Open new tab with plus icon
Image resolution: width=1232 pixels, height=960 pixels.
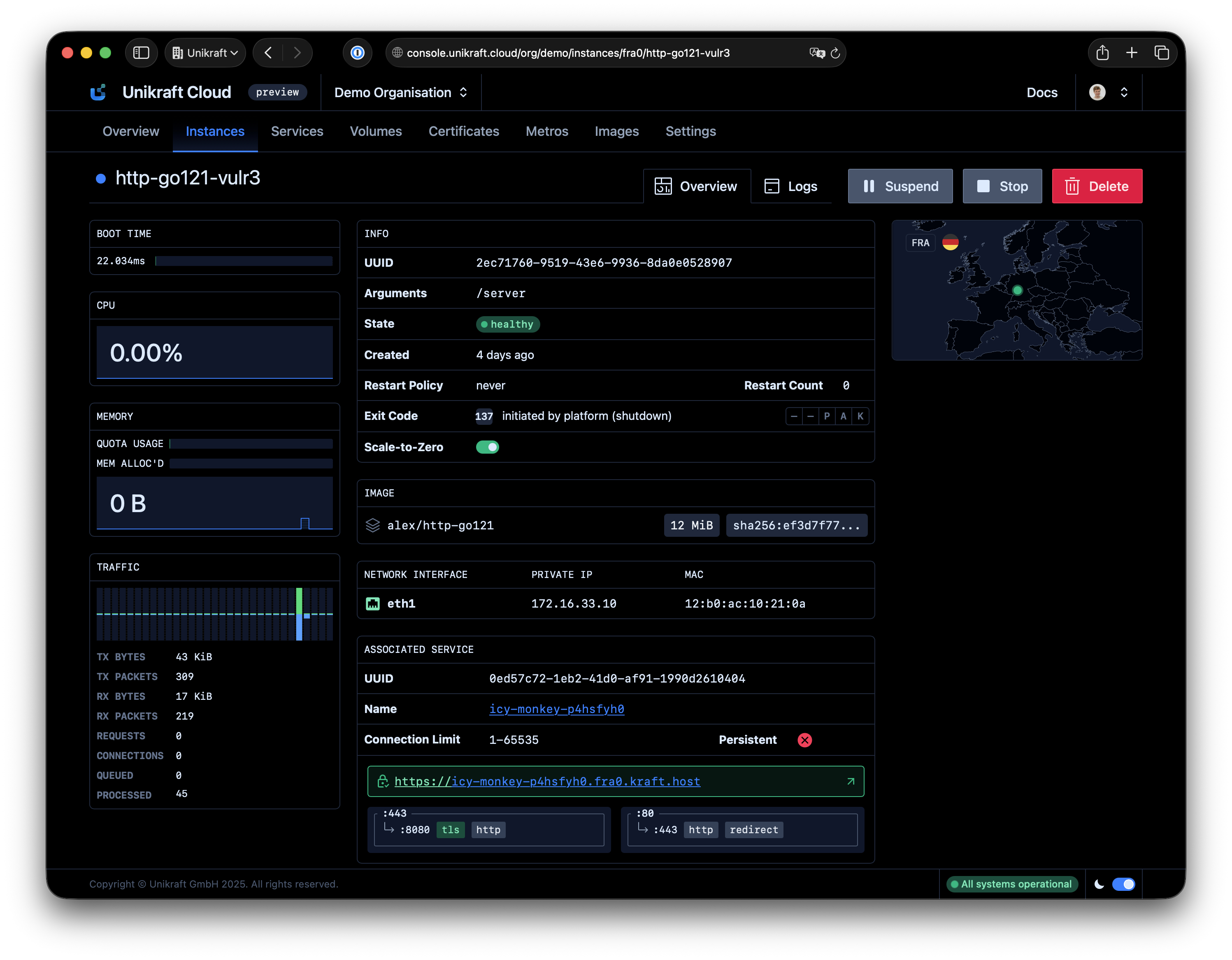point(1131,53)
